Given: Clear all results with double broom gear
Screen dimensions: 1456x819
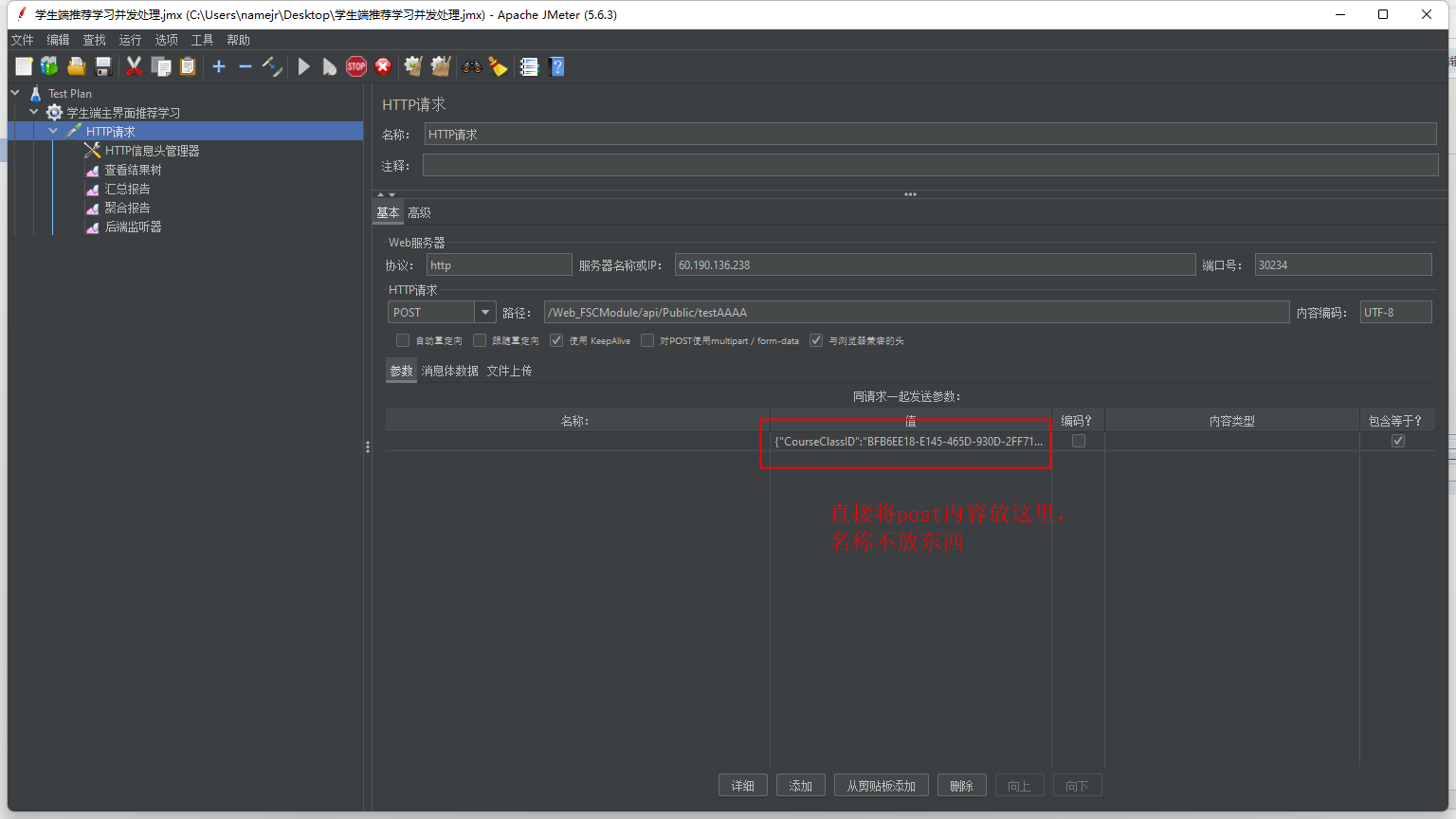Looking at the screenshot, I should pos(441,66).
